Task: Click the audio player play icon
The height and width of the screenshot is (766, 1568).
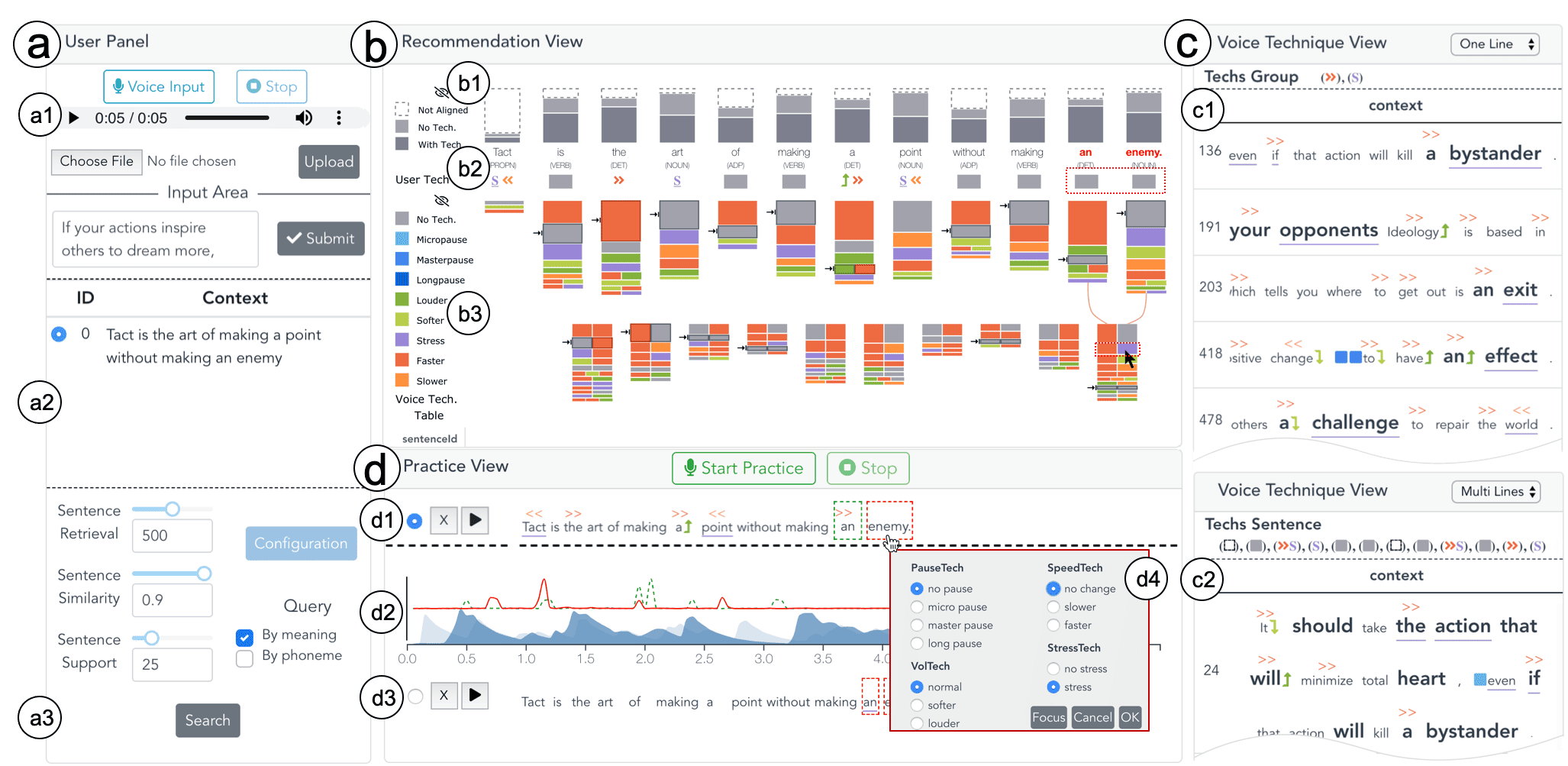Action: [74, 118]
